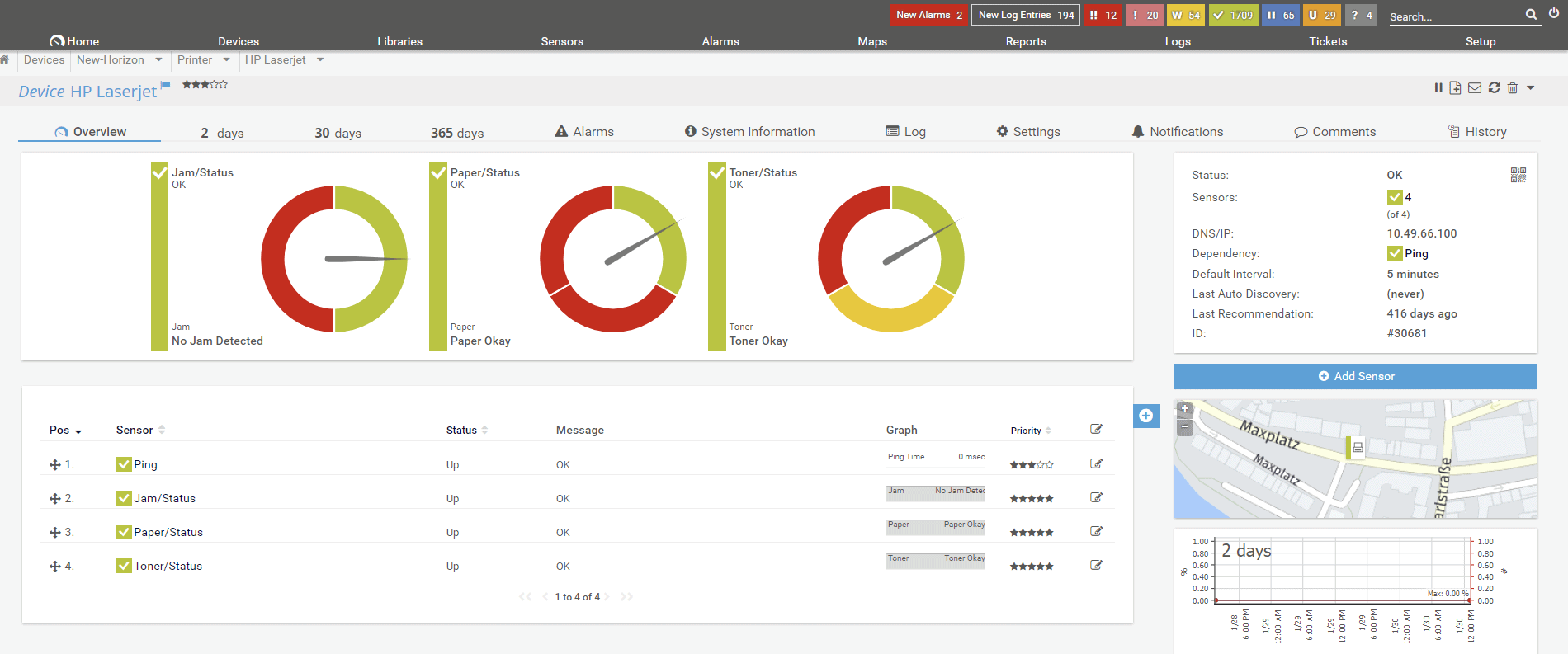1568x654 pixels.
Task: Grab the move handle for Jam/Status row
Action: click(55, 499)
